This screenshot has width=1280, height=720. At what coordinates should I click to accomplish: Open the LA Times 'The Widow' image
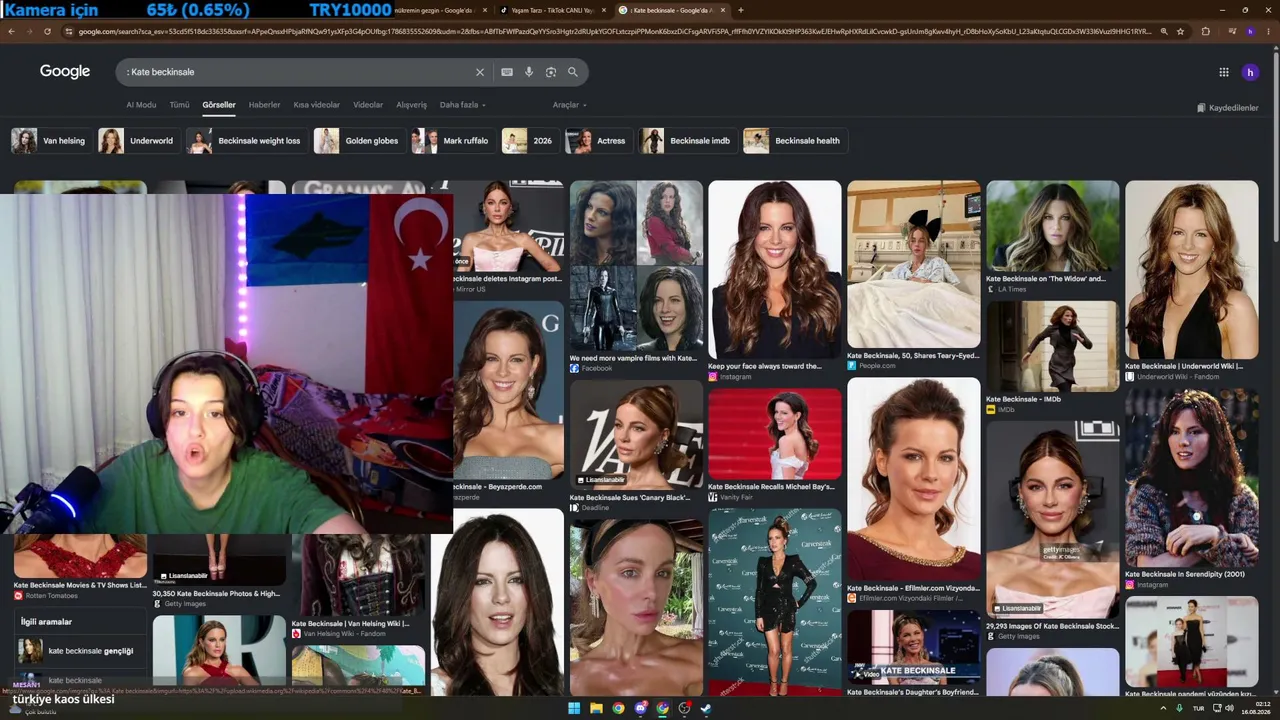click(x=1053, y=226)
